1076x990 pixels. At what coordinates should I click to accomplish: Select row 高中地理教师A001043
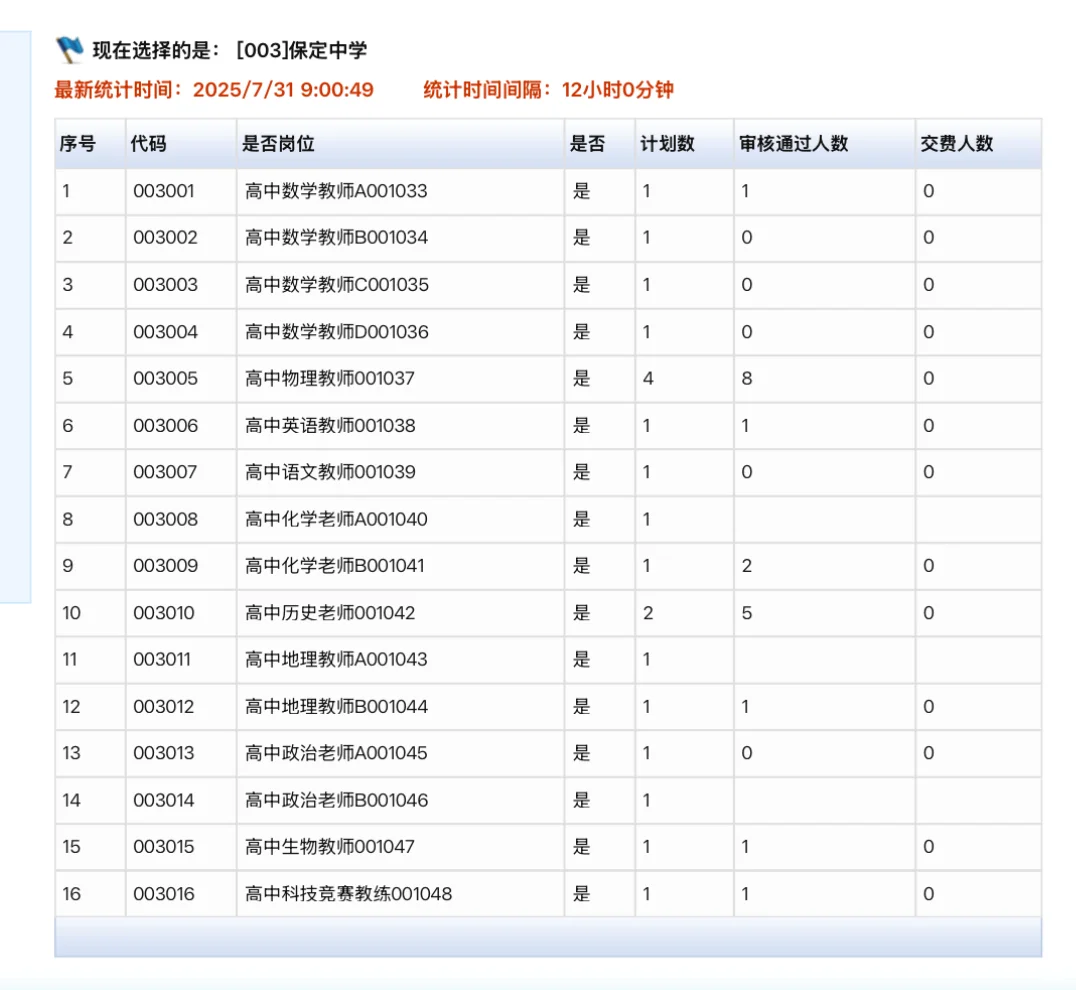click(548, 660)
